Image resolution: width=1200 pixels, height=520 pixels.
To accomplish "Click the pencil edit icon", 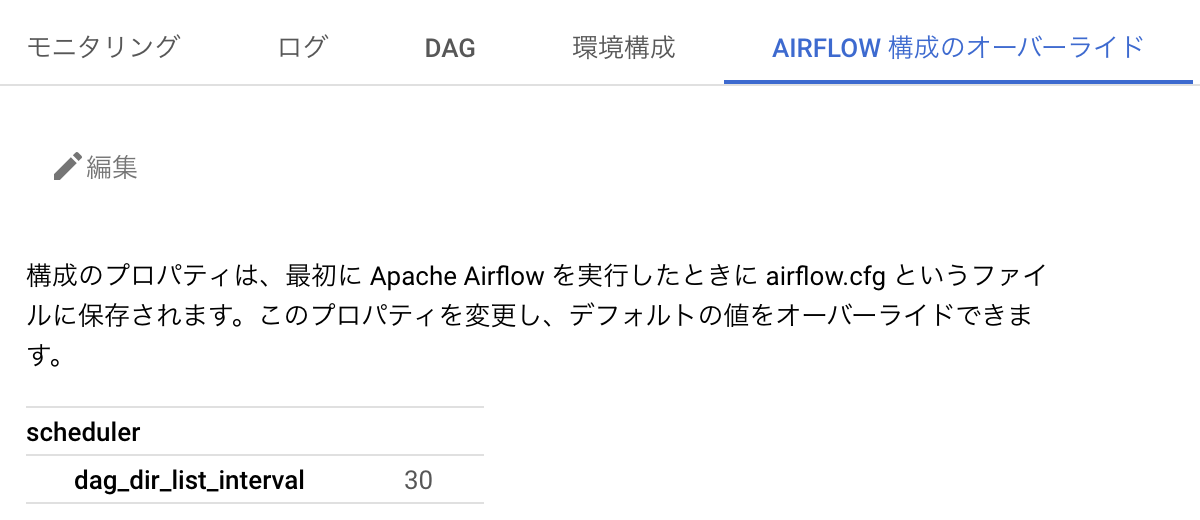I will [x=67, y=166].
